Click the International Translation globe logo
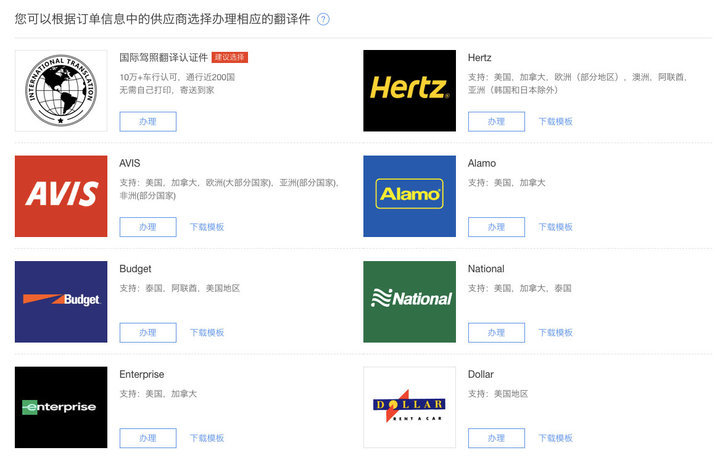 pos(61,90)
